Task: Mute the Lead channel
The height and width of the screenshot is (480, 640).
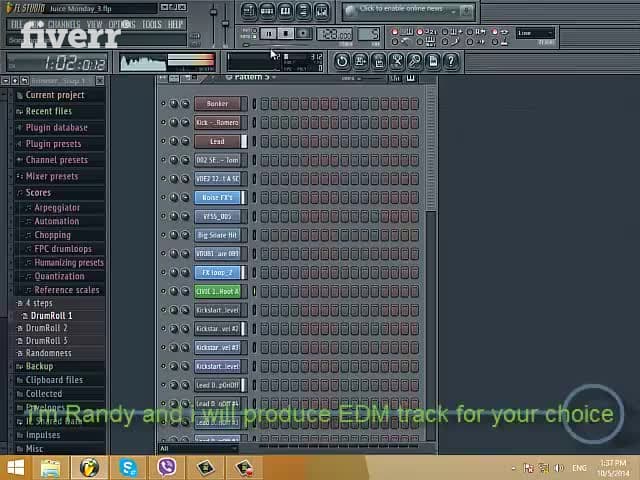Action: pyautogui.click(x=163, y=141)
